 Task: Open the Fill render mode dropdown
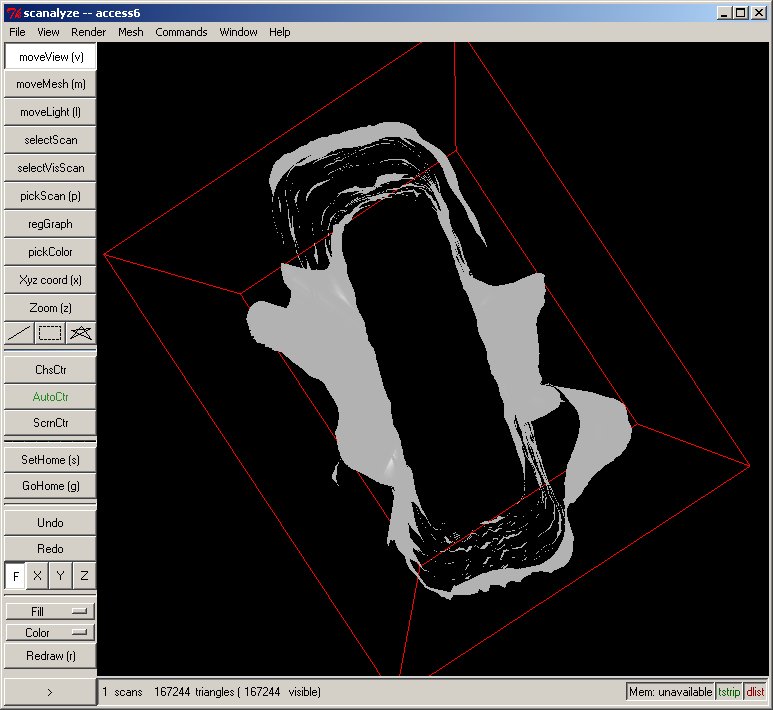(x=50, y=610)
